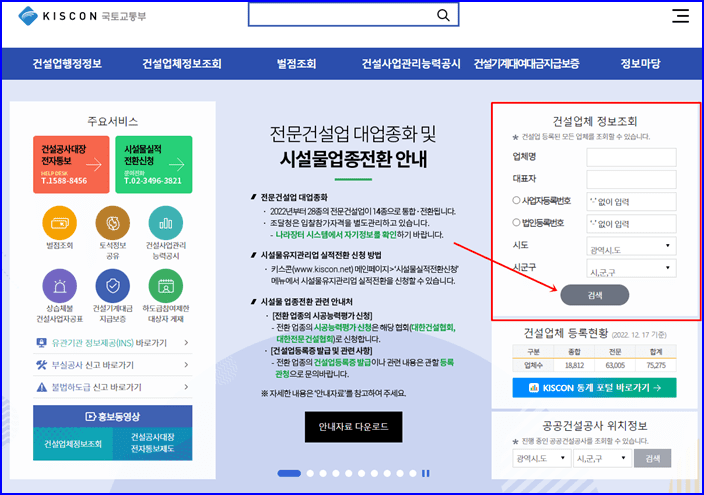Screen dimensions: 704x495
Task: Open the 시도 광역시.도 dropdown
Action: coord(631,246)
